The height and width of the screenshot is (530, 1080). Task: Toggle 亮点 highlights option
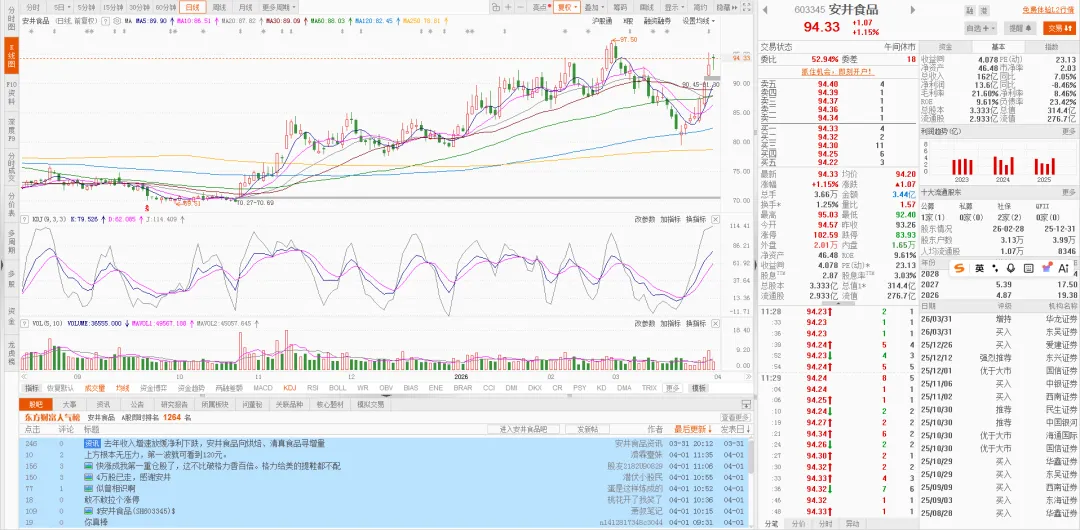click(540, 7)
